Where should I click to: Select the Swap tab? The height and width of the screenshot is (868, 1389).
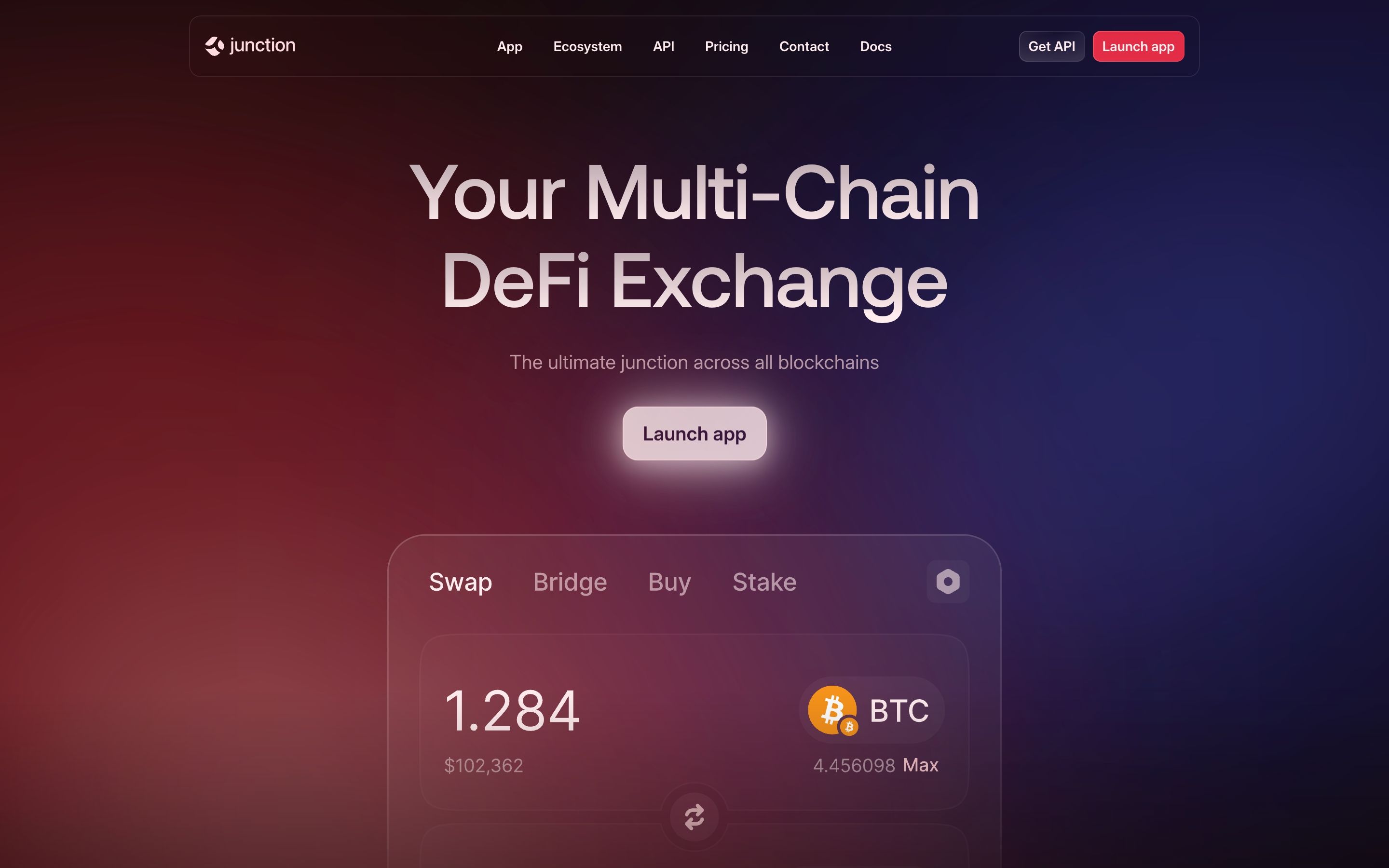pos(460,582)
